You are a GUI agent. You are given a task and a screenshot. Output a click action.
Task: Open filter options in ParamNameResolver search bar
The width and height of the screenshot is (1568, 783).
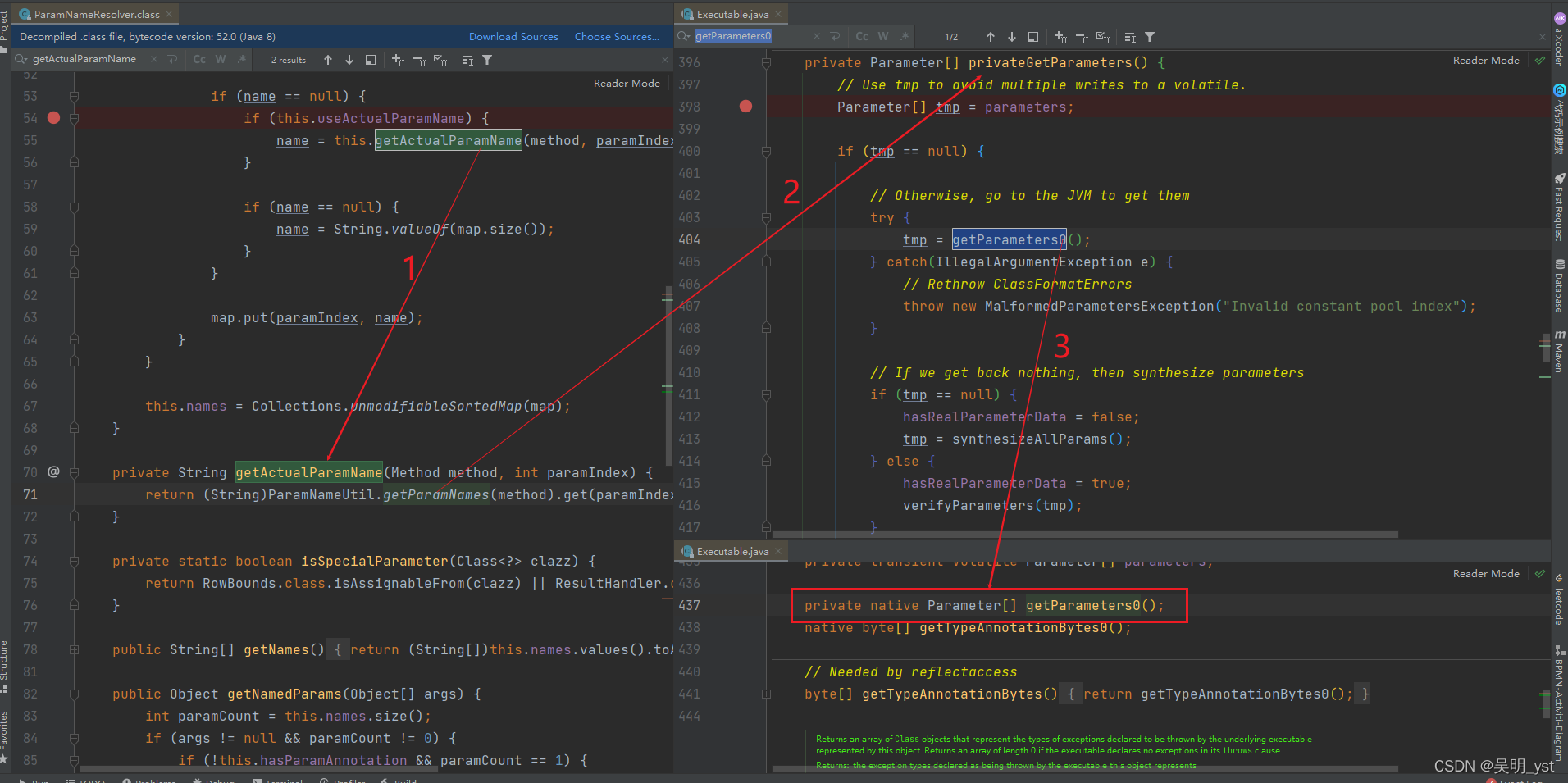click(487, 60)
